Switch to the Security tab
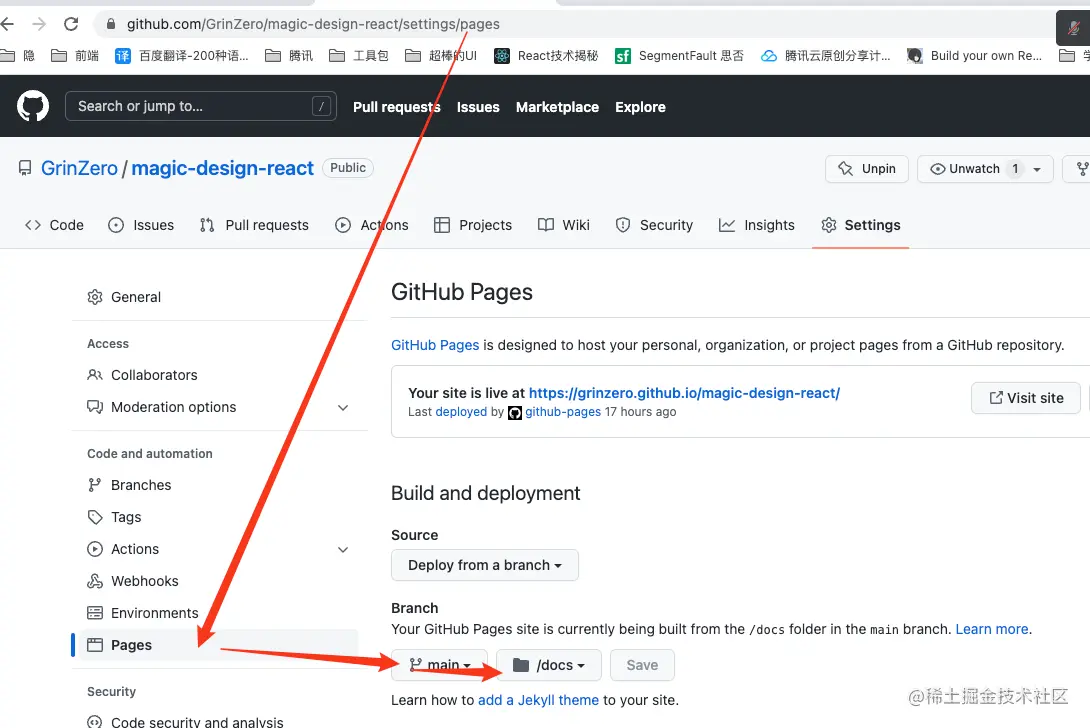The image size is (1090, 728). 654,225
